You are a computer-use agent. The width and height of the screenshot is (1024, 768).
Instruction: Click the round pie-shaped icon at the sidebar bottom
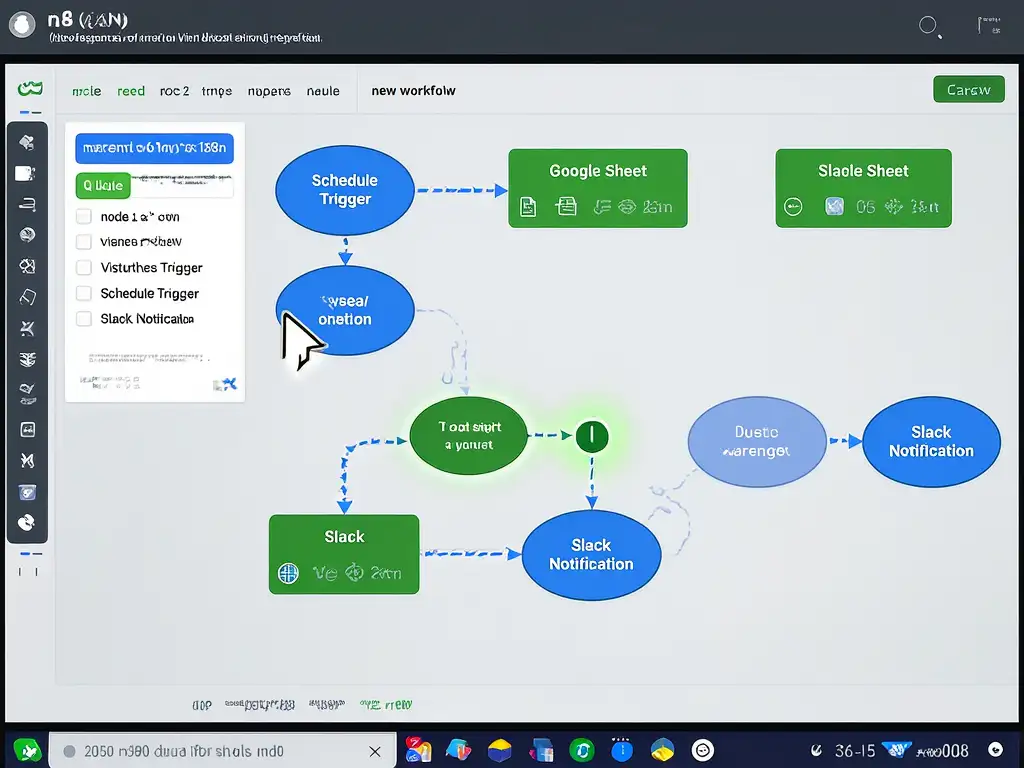(x=26, y=522)
